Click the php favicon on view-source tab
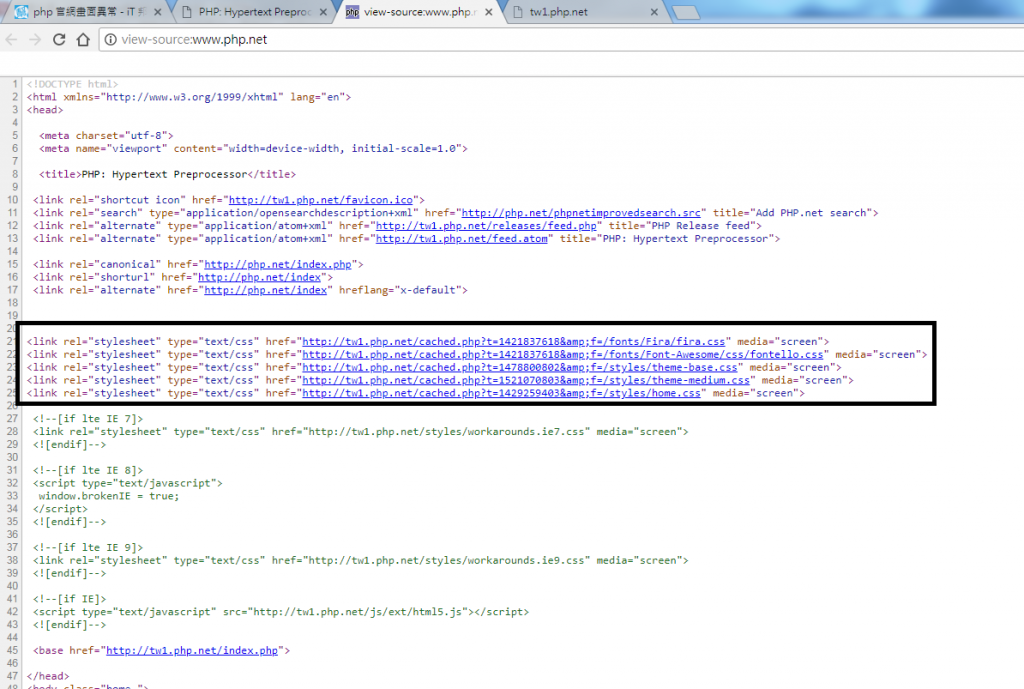The width and height of the screenshot is (1024, 689). [352, 12]
